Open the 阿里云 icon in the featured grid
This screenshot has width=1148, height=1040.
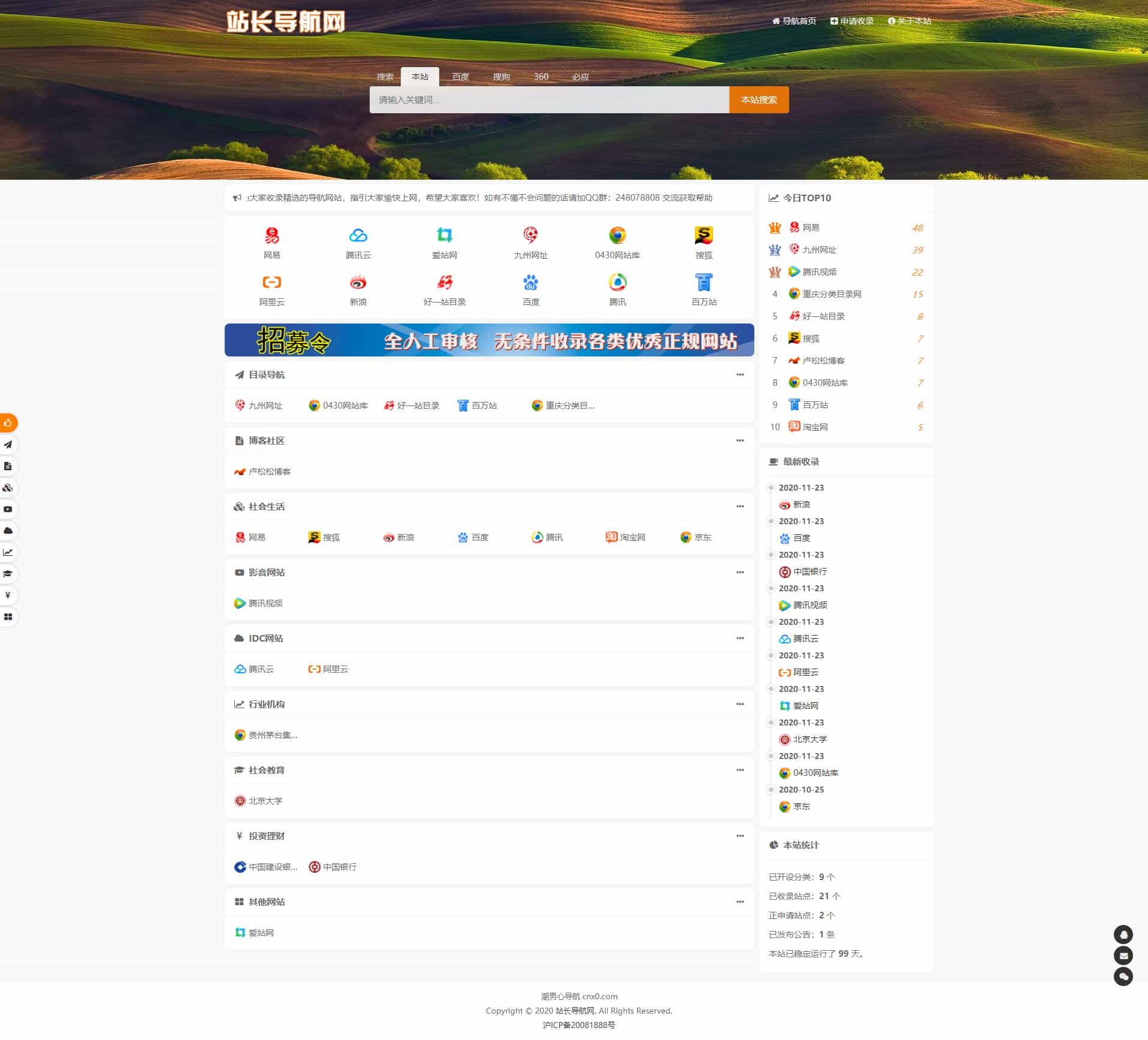(x=271, y=282)
